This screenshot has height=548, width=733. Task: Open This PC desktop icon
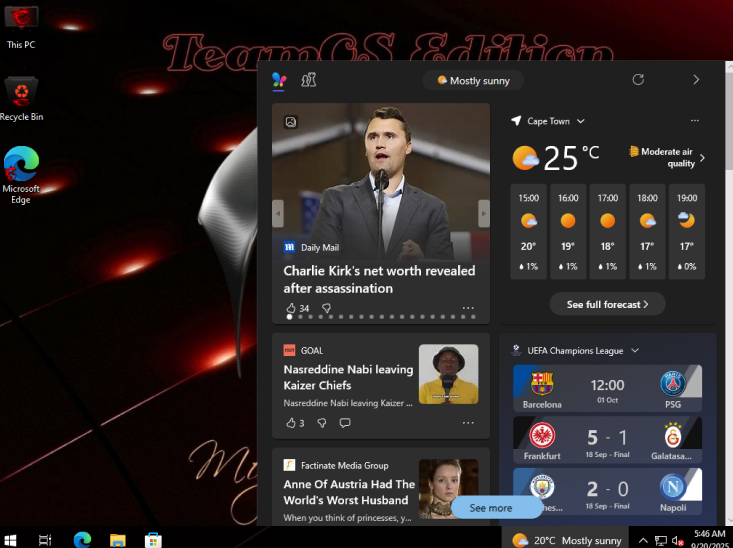pyautogui.click(x=21, y=28)
